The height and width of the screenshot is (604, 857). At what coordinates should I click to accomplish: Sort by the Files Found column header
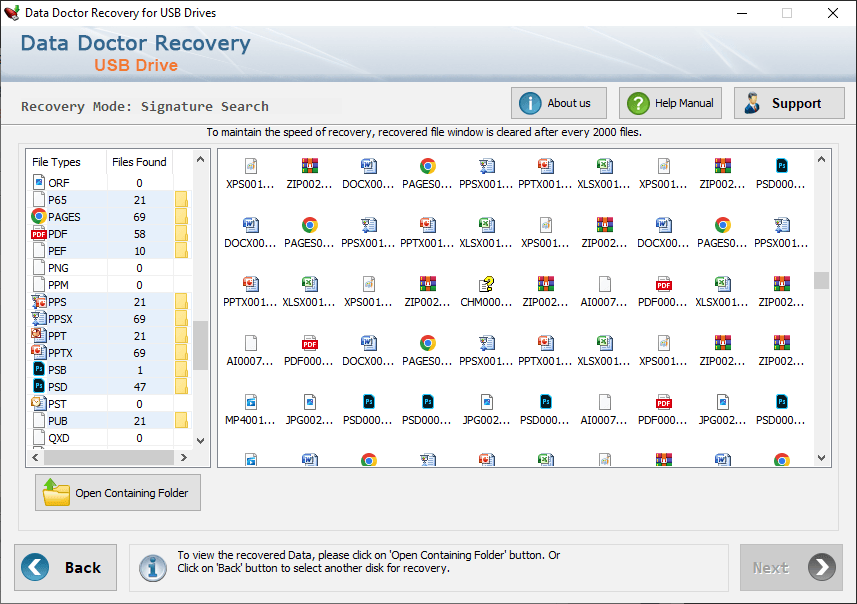[x=139, y=162]
